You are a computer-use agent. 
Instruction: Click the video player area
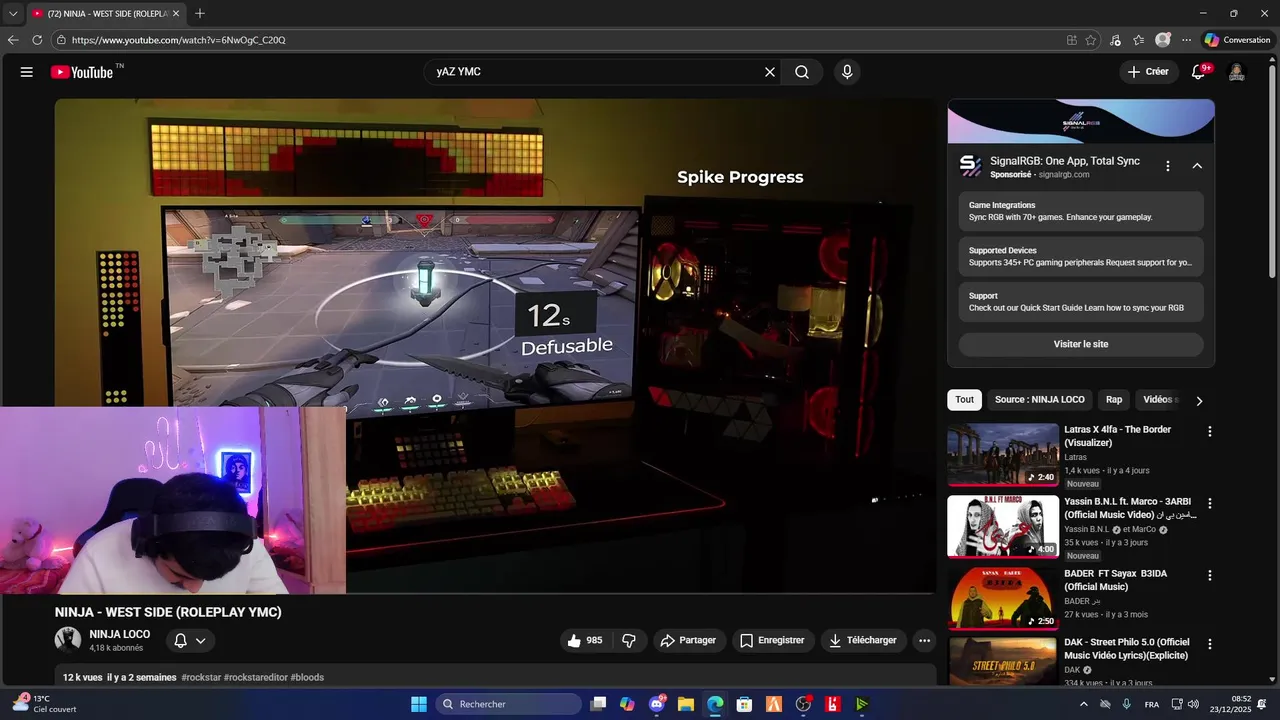(495, 346)
